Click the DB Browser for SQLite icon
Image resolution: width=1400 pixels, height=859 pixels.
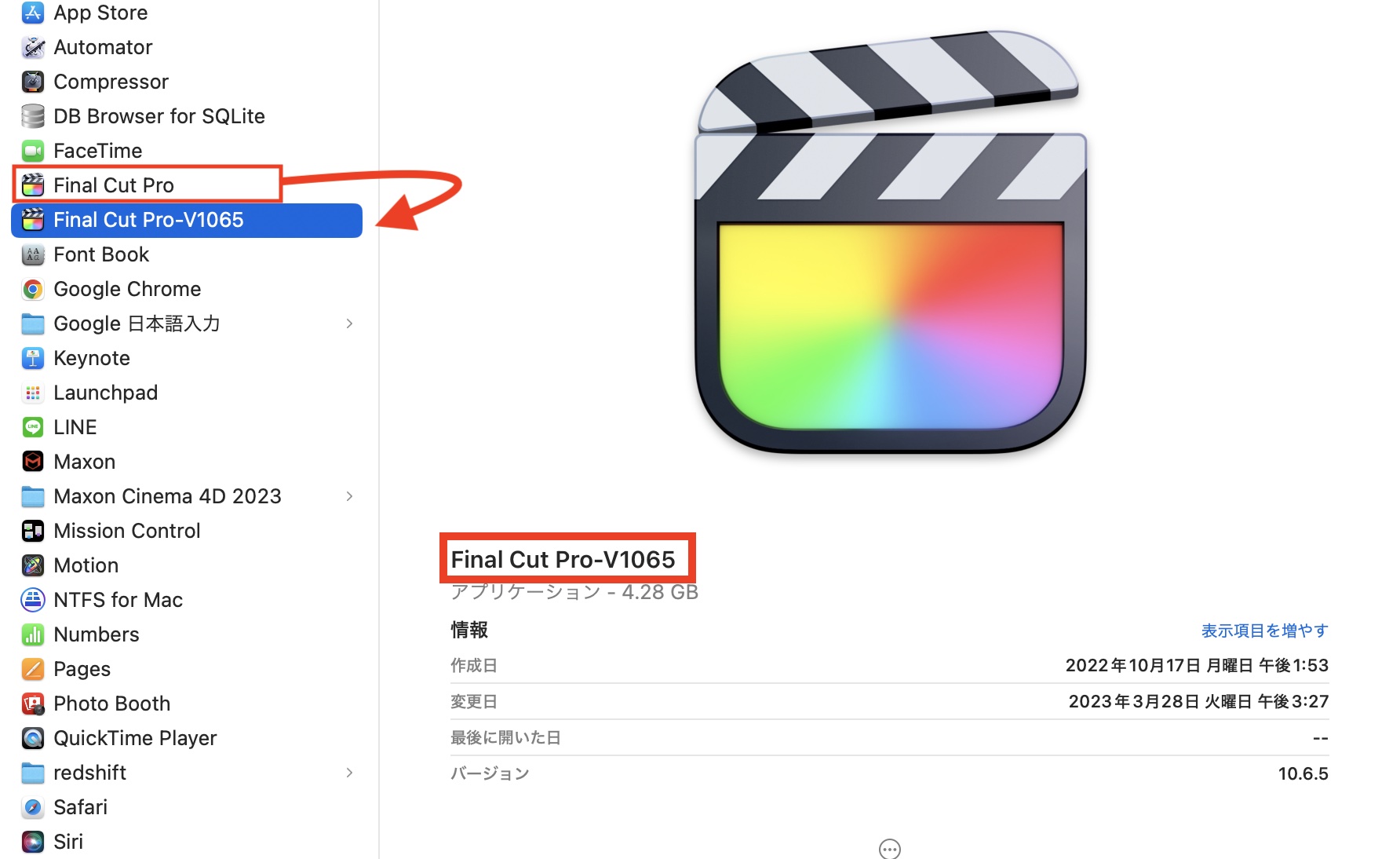click(33, 116)
